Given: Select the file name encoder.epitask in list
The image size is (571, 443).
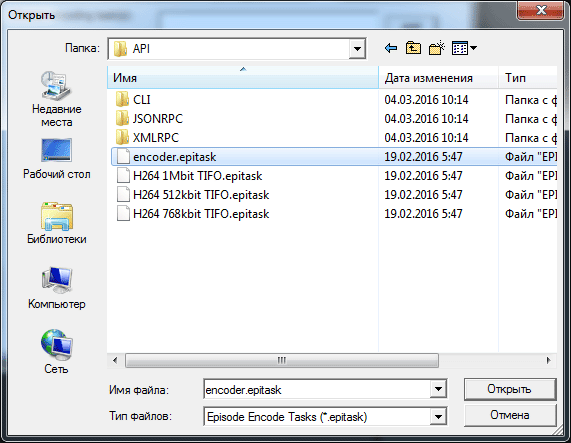Looking at the screenshot, I should click(x=174, y=157).
